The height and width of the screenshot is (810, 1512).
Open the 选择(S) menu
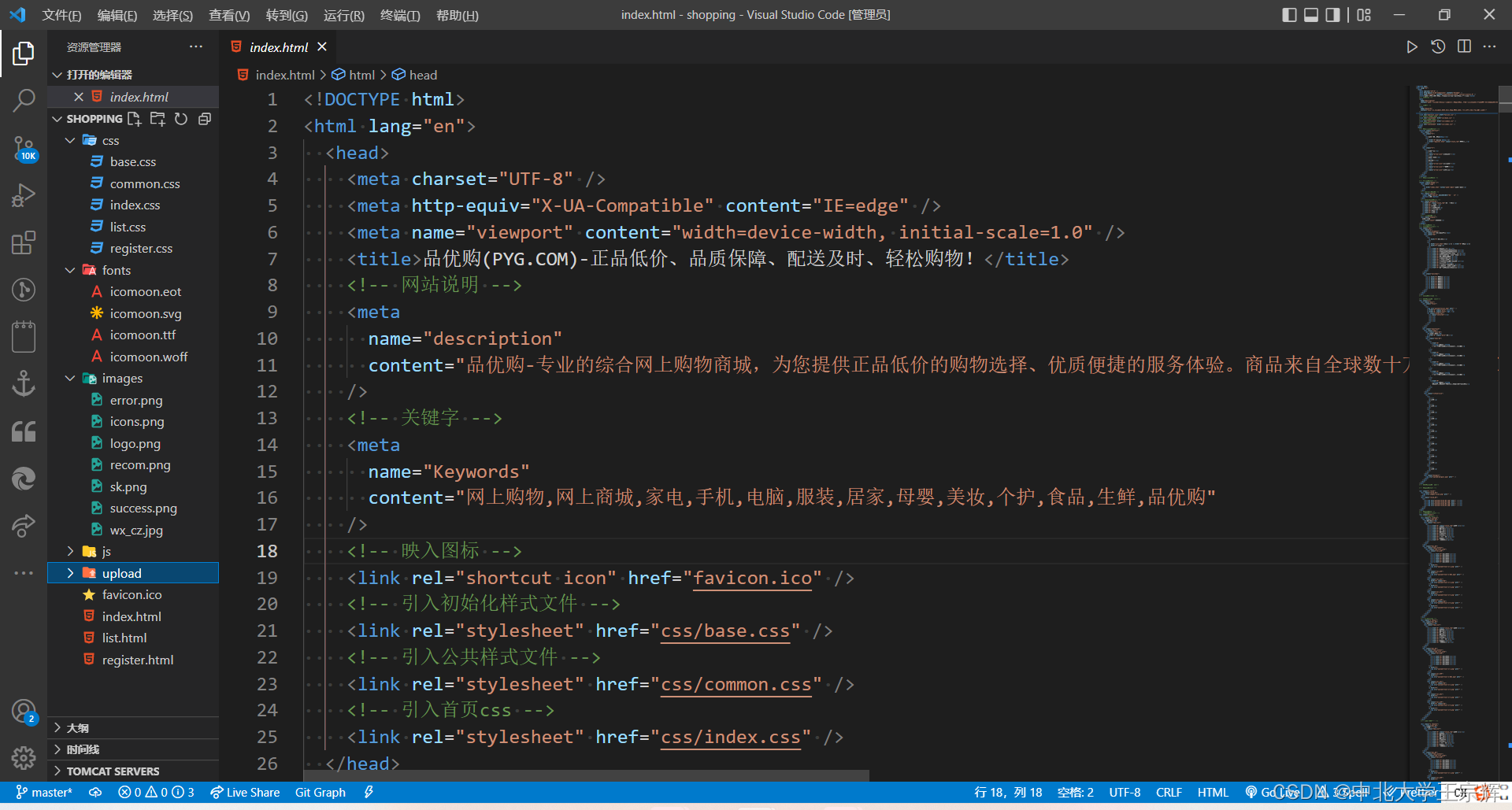tap(172, 15)
